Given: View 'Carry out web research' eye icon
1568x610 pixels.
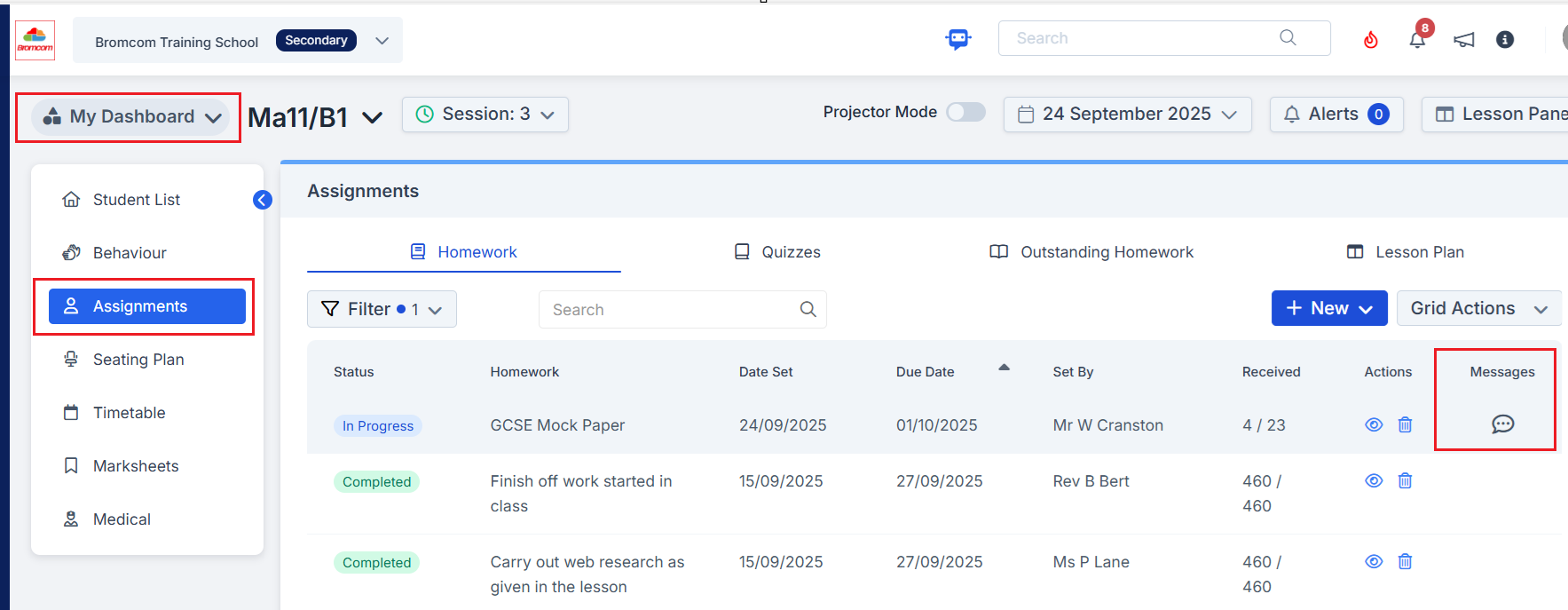Looking at the screenshot, I should click(x=1374, y=561).
